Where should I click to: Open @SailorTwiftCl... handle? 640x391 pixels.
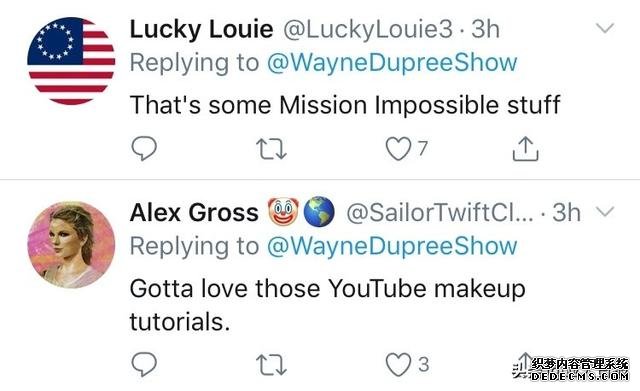[440, 213]
